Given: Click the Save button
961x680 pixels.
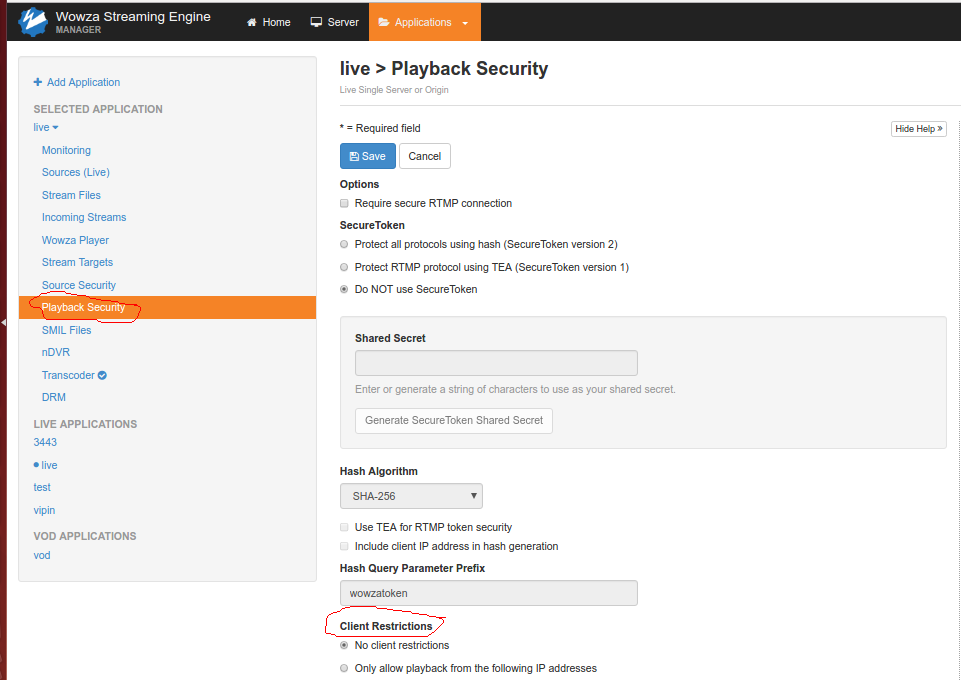Looking at the screenshot, I should click(368, 156).
